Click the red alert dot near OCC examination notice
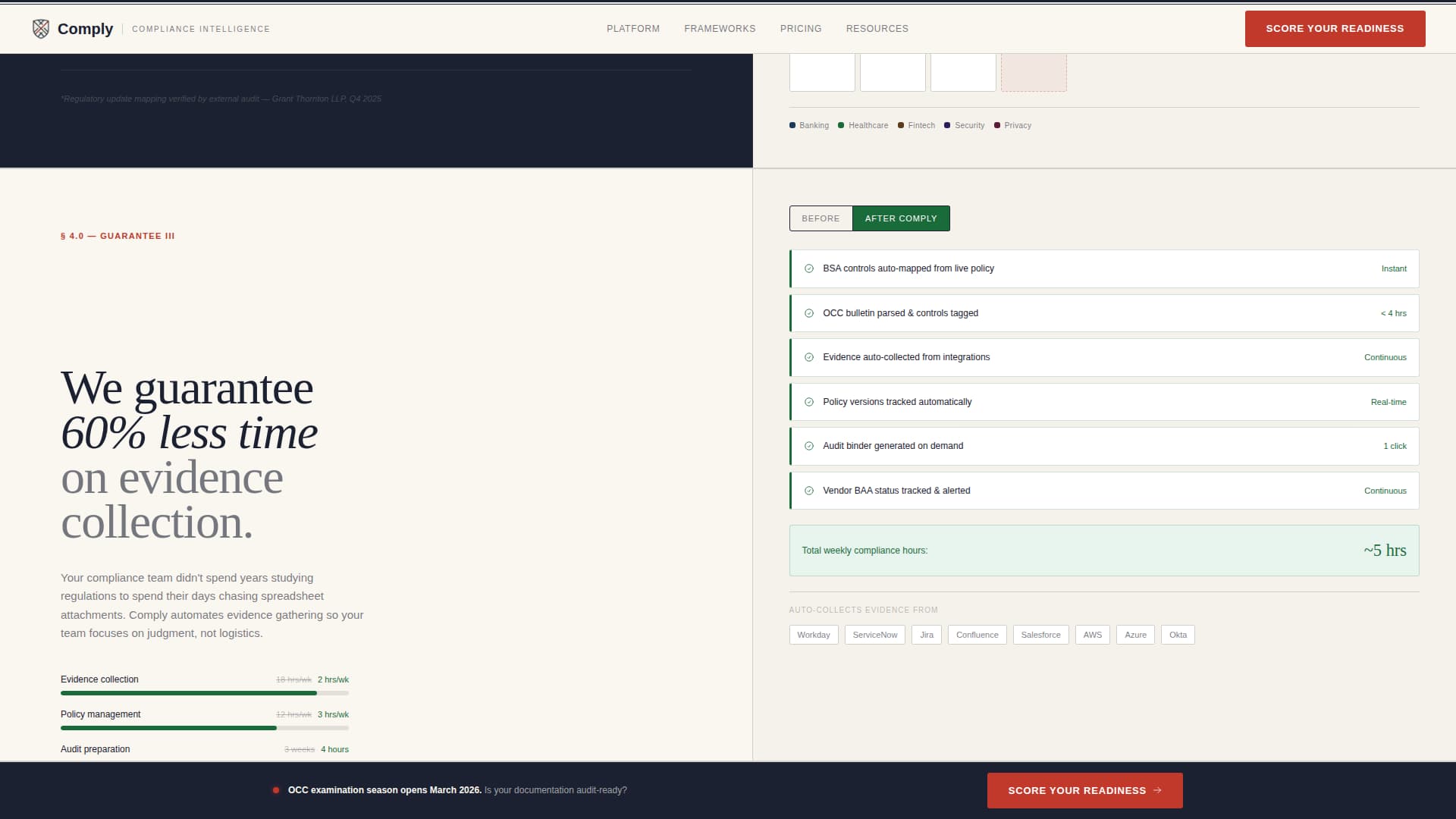This screenshot has width=1456, height=819. (276, 789)
